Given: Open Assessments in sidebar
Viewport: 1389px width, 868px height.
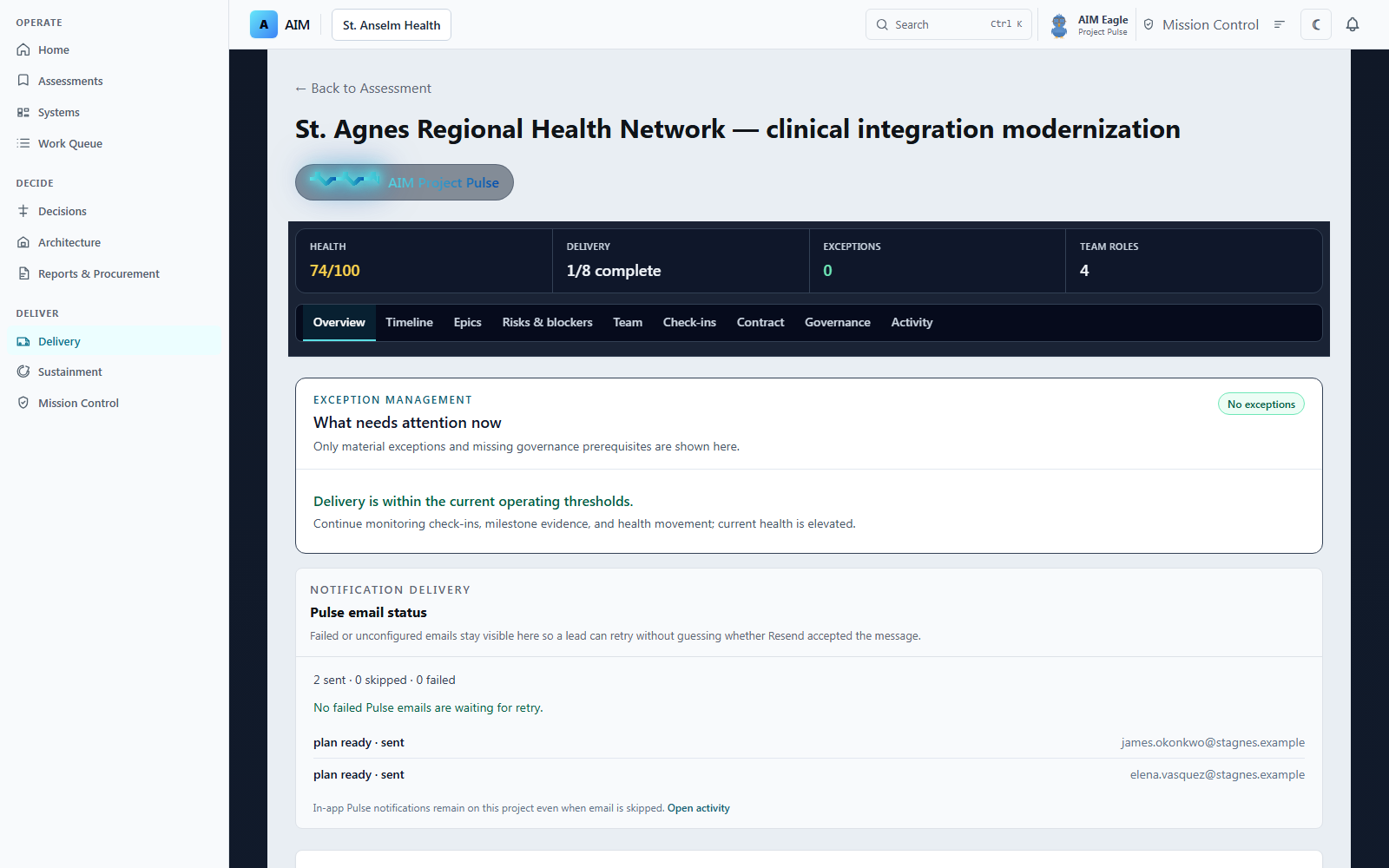Looking at the screenshot, I should tap(113, 81).
